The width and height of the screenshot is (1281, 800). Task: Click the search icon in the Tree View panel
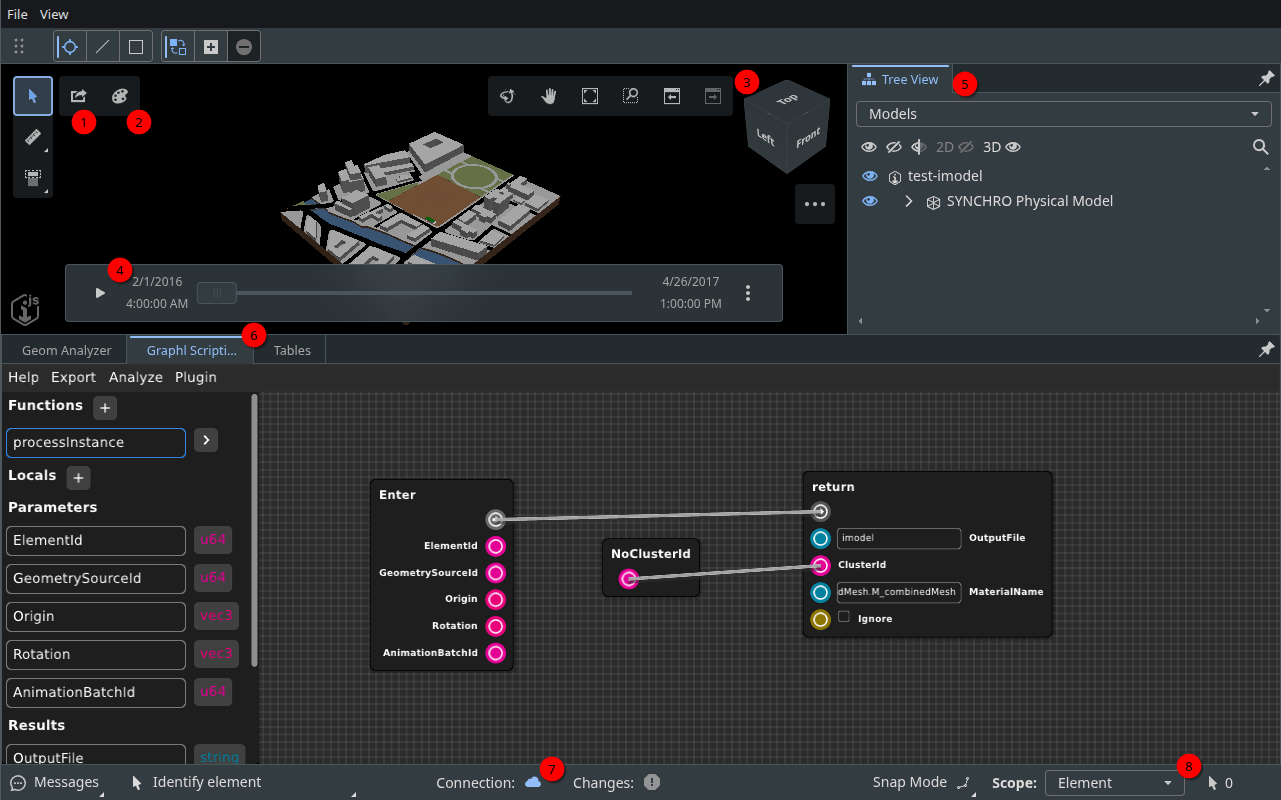click(1260, 146)
